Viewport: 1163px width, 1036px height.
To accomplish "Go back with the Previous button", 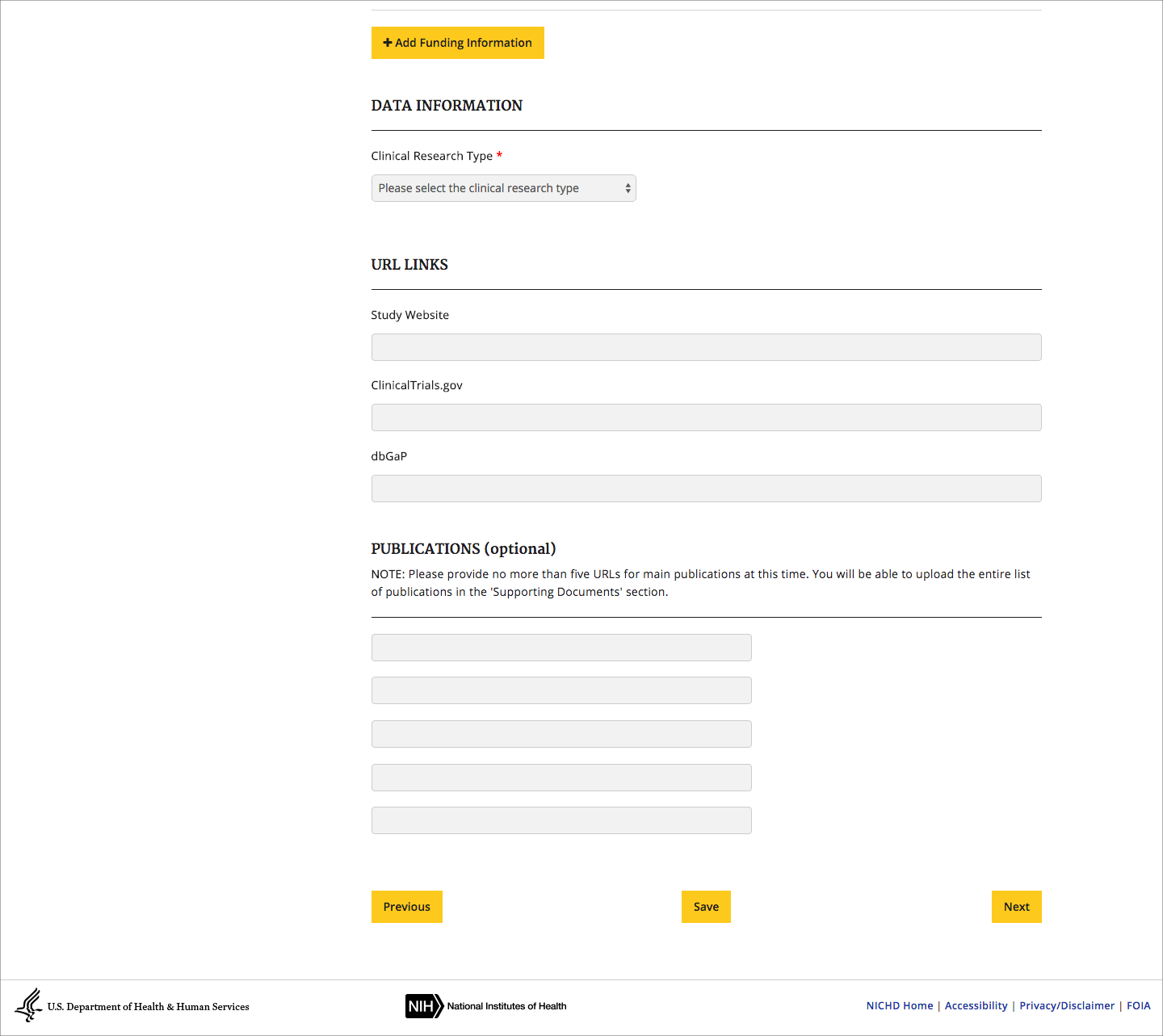I will tap(406, 907).
